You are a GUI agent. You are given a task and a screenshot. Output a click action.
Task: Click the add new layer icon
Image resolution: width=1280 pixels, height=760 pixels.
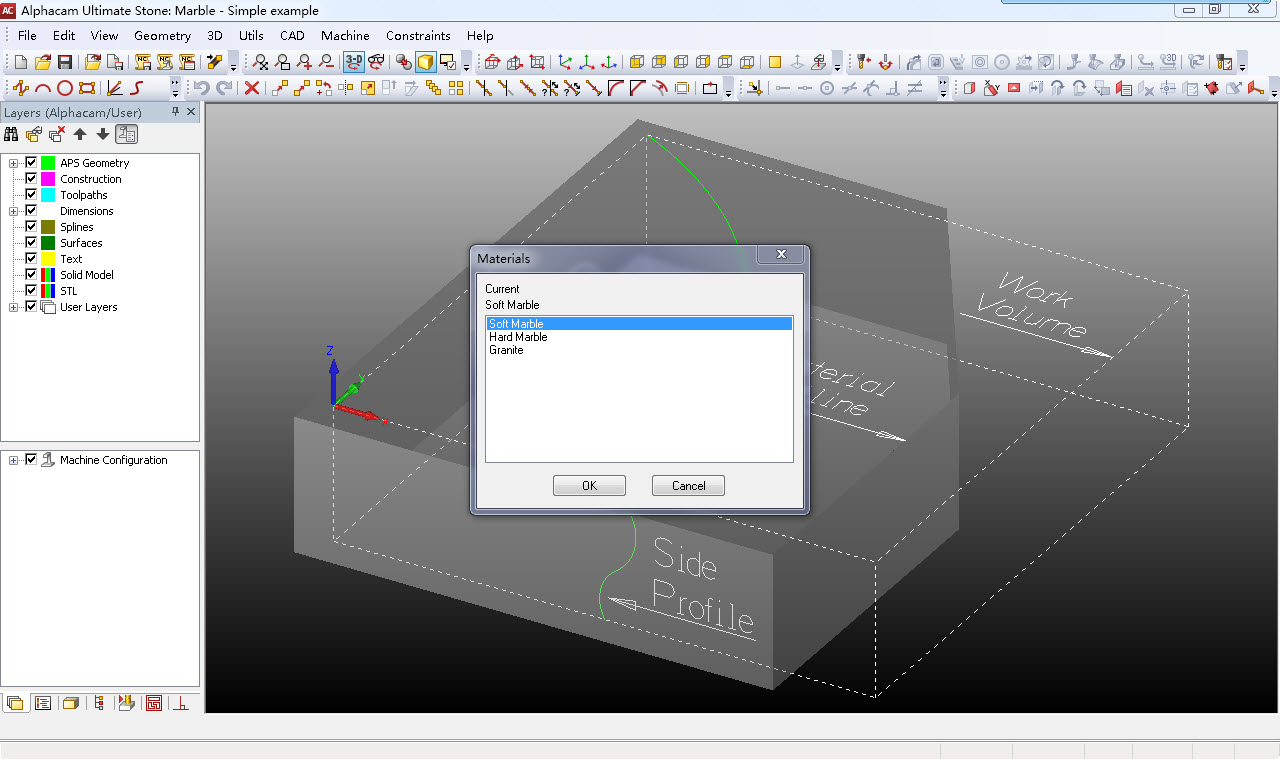pyautogui.click(x=35, y=134)
